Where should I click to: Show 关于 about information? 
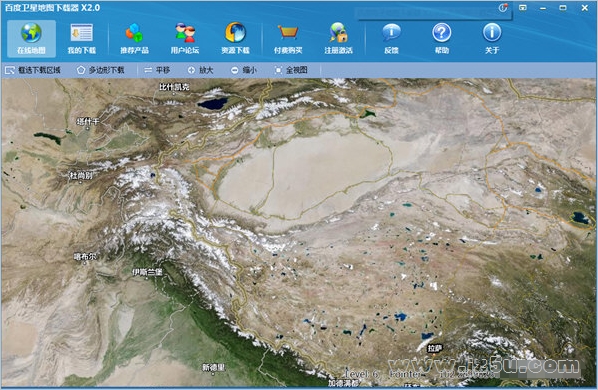[x=492, y=39]
